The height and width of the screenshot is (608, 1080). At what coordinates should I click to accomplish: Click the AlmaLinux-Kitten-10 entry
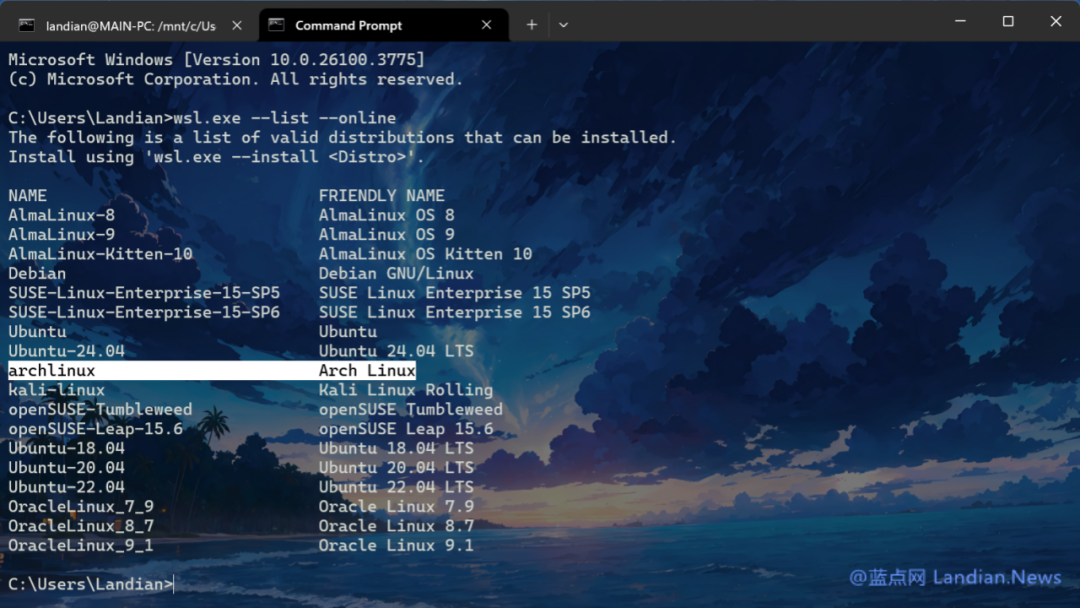pos(101,254)
